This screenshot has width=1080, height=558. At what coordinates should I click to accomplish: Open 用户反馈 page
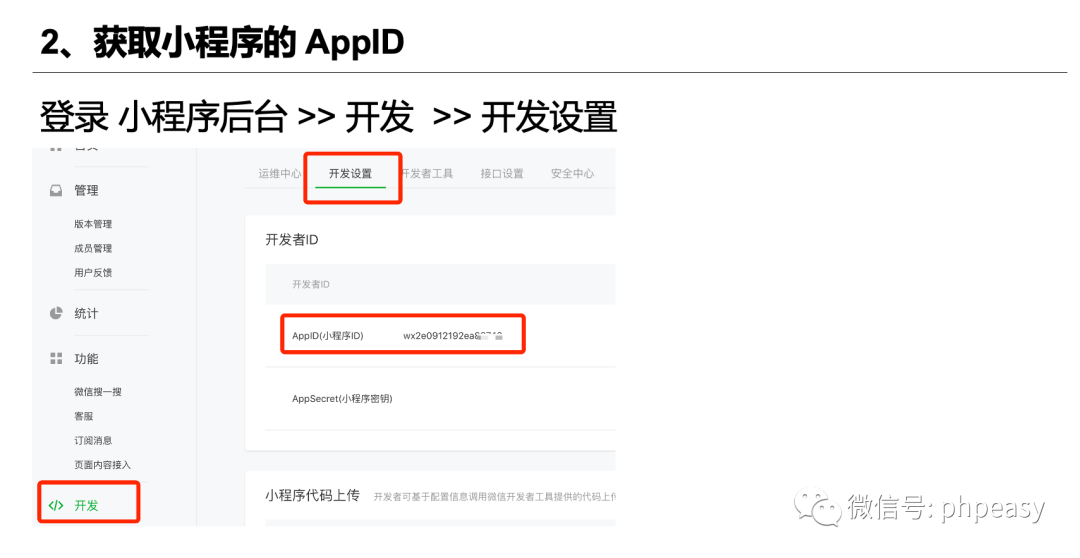point(93,273)
